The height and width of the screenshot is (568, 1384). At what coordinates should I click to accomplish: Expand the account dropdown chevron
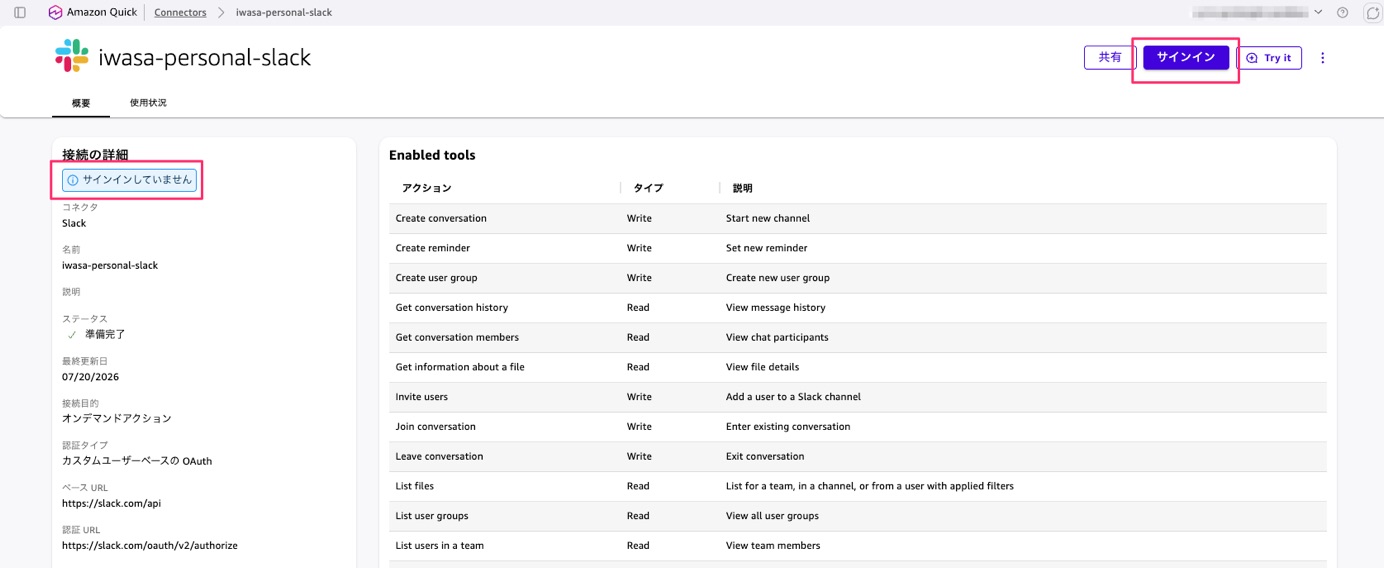pos(1318,13)
